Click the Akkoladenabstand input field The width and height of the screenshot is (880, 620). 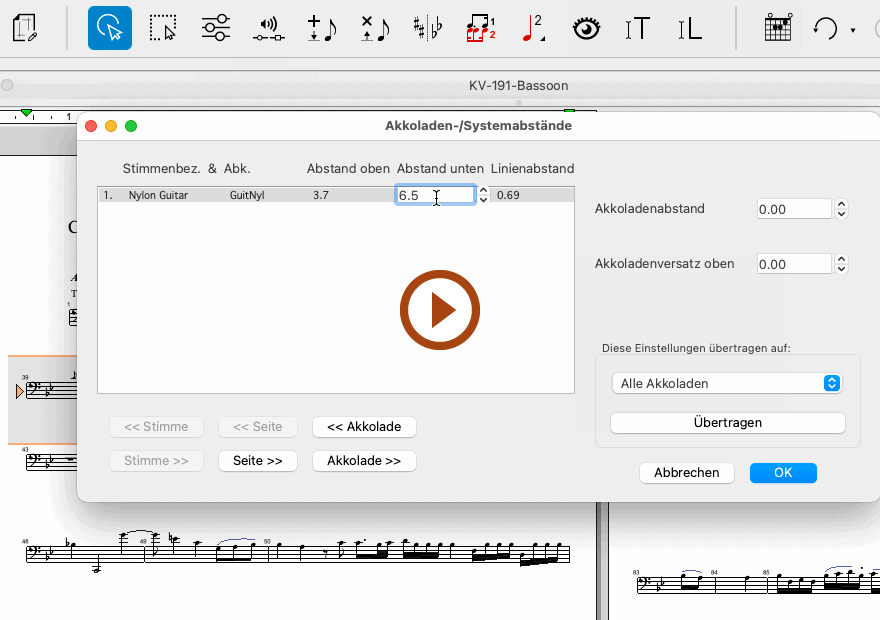click(x=795, y=209)
